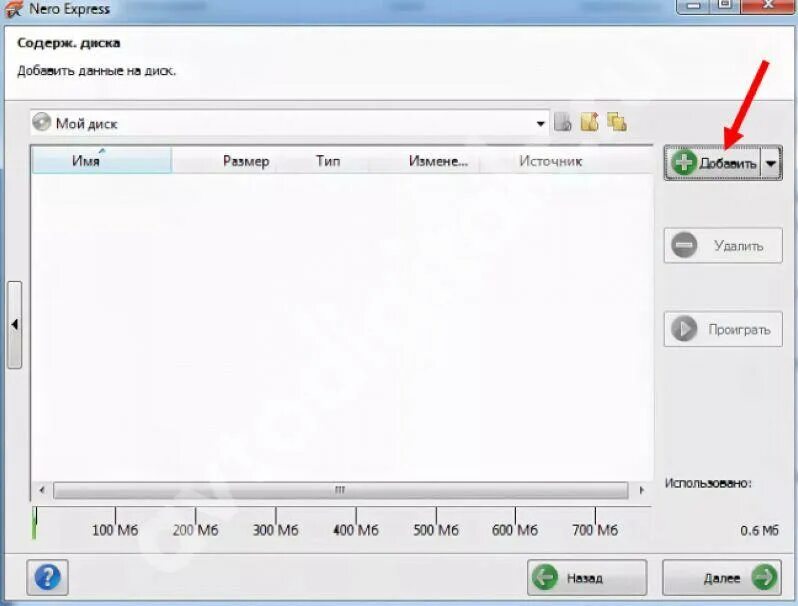Click the 200 Мб capacity marker
This screenshot has width=798, height=606.
(x=195, y=530)
